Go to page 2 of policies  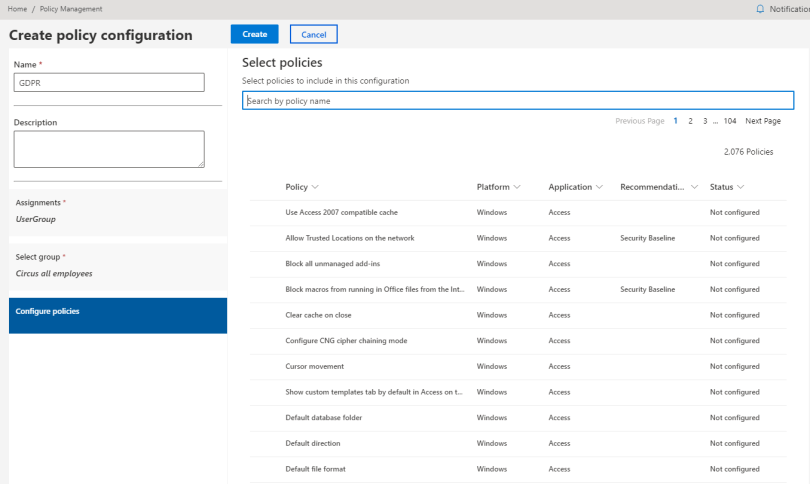690,121
